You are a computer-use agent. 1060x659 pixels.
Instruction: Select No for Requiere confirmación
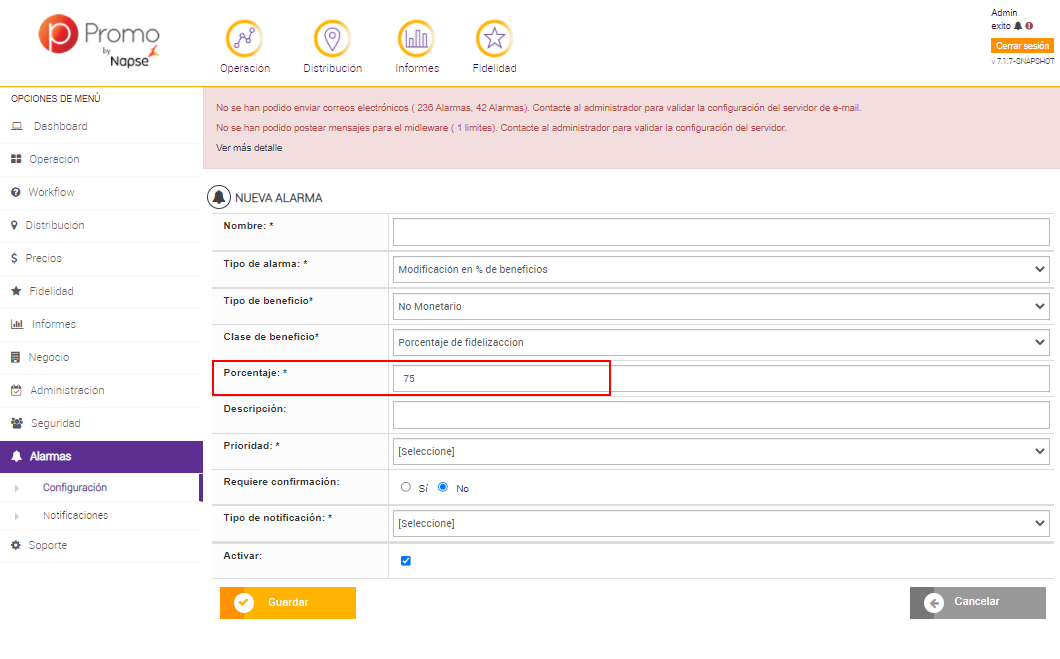[x=443, y=488]
